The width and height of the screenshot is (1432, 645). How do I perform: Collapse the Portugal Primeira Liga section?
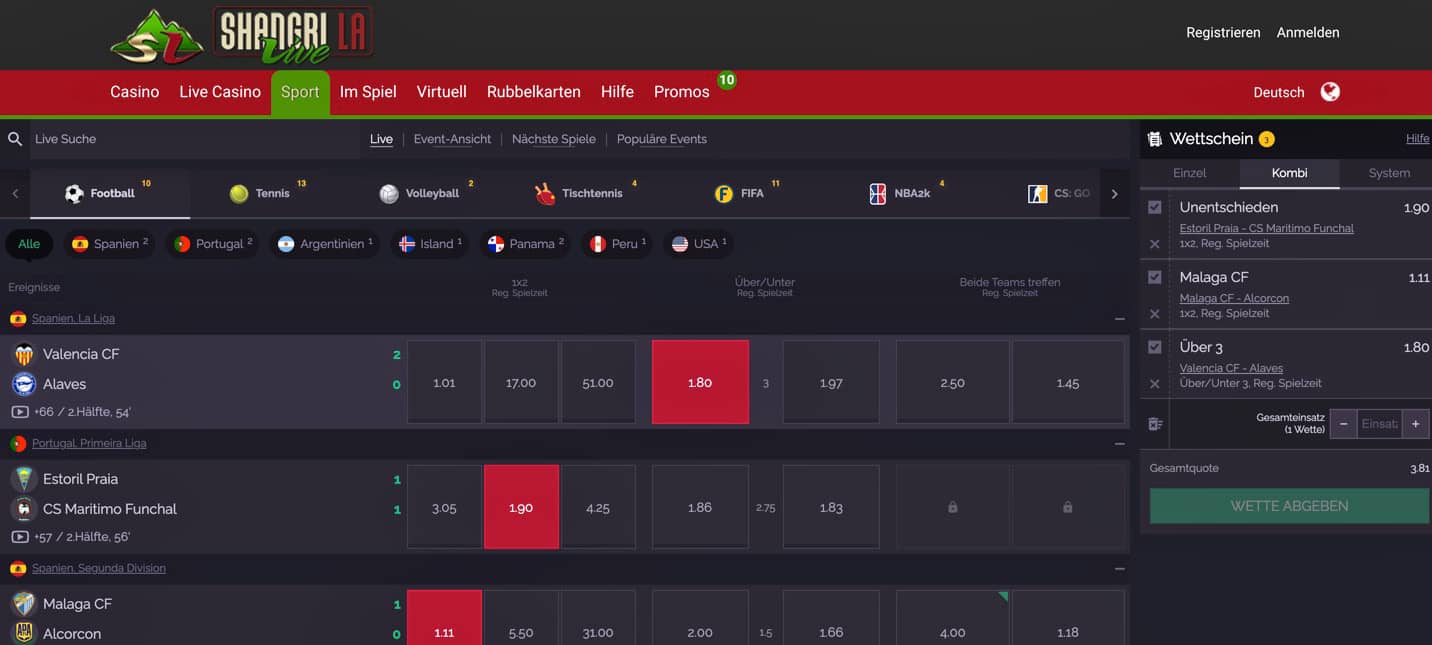1119,444
